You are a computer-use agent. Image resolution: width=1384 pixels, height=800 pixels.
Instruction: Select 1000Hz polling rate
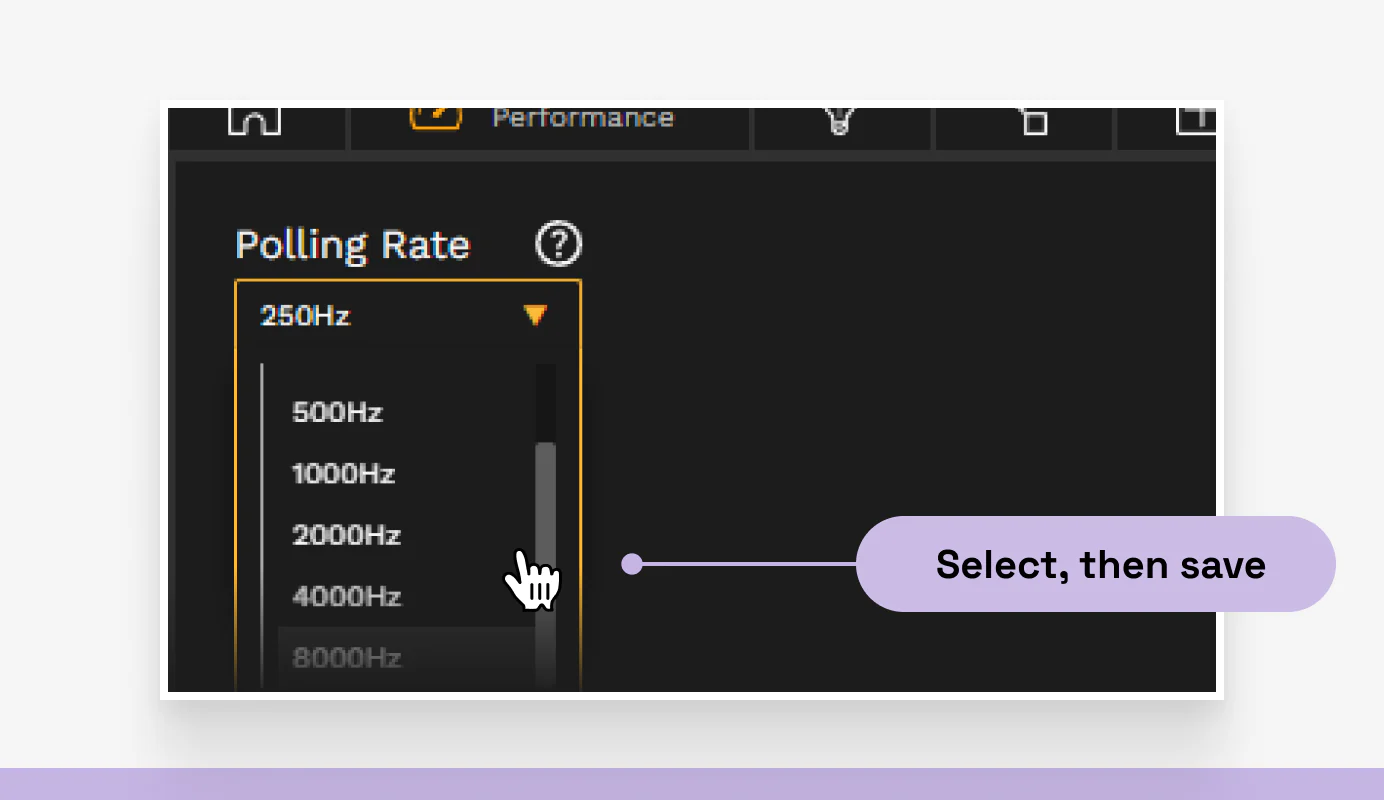(342, 474)
